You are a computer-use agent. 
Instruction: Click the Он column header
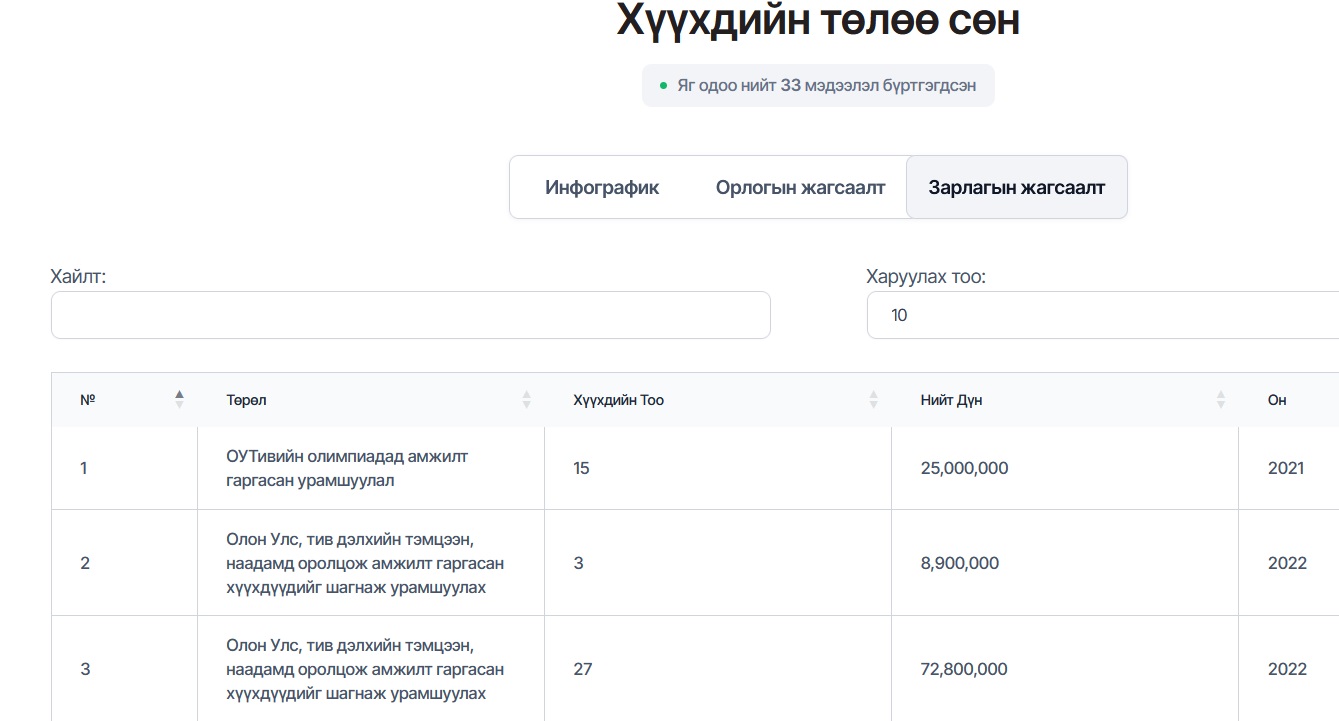1277,400
